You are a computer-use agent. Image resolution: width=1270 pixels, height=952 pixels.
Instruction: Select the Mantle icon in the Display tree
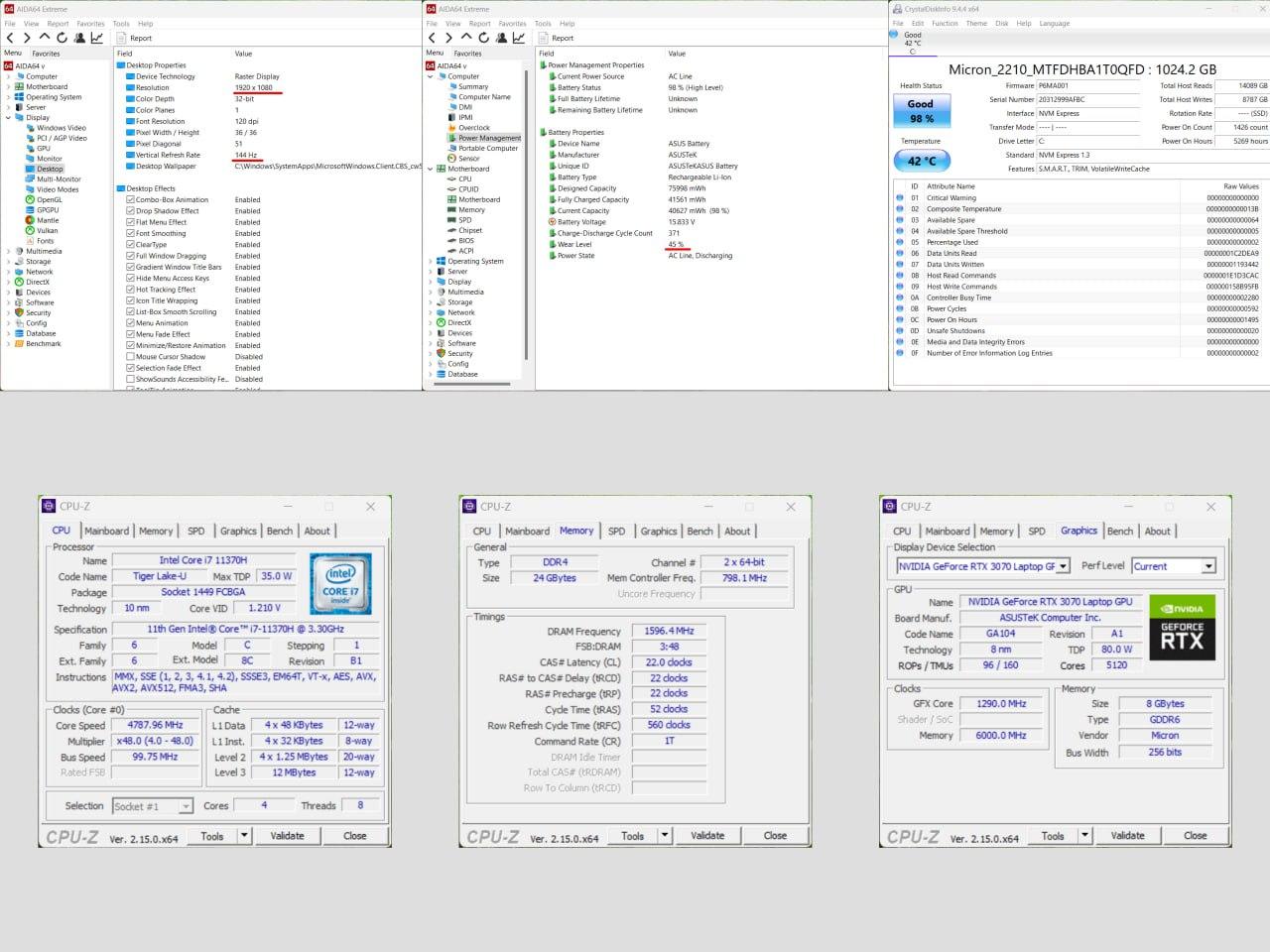pos(30,220)
